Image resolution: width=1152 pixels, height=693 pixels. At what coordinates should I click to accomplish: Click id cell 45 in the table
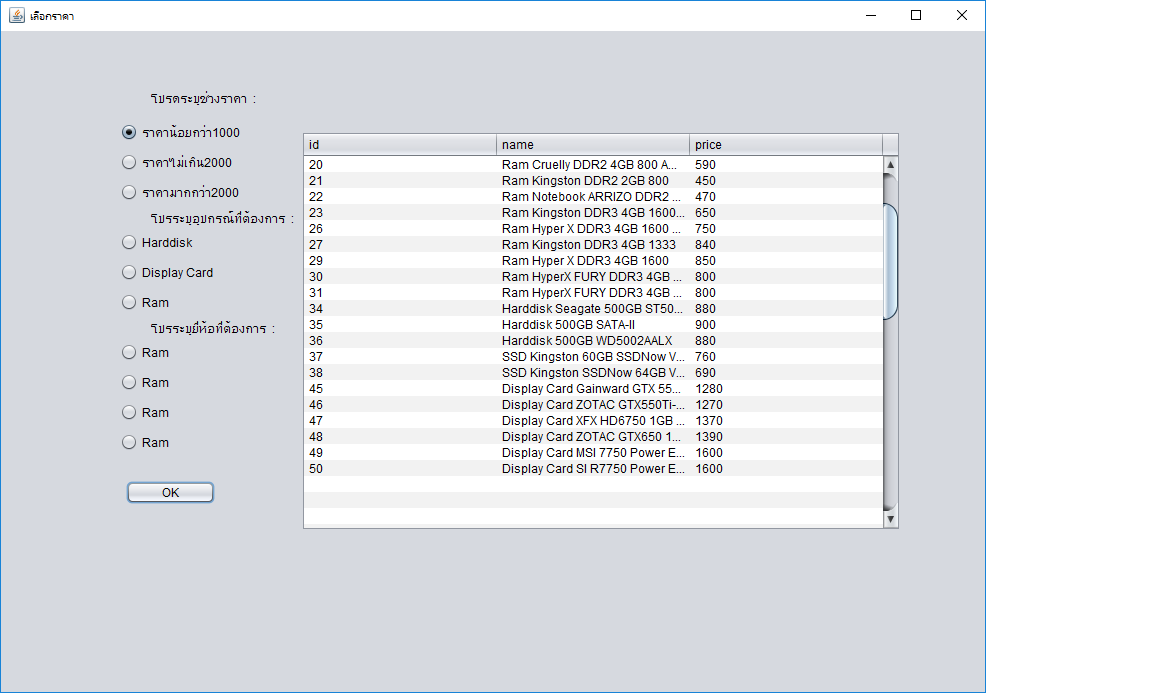click(400, 389)
